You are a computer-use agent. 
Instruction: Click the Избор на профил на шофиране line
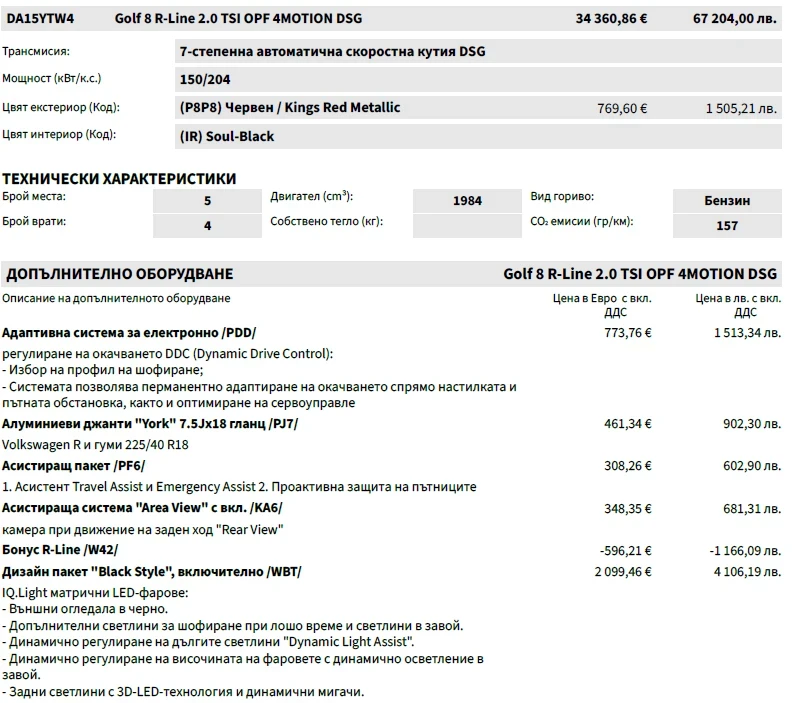pos(102,370)
